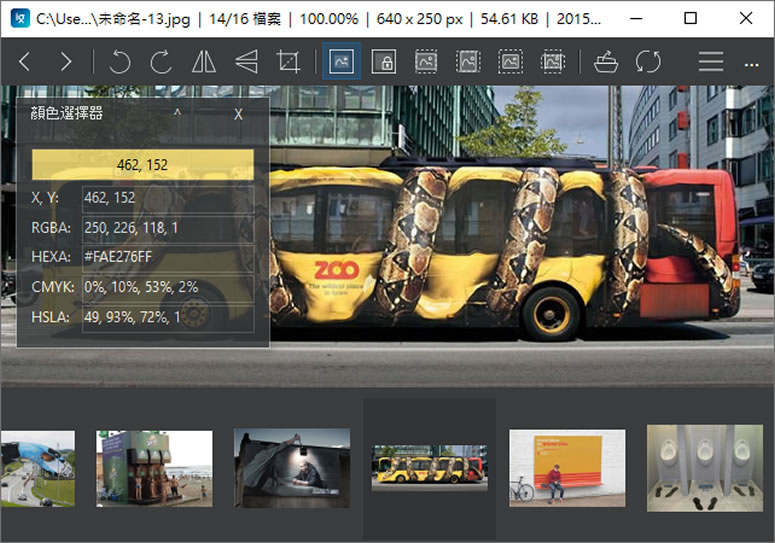
Task: Click the HEXA value #FAE276FF field
Action: [x=168, y=257]
